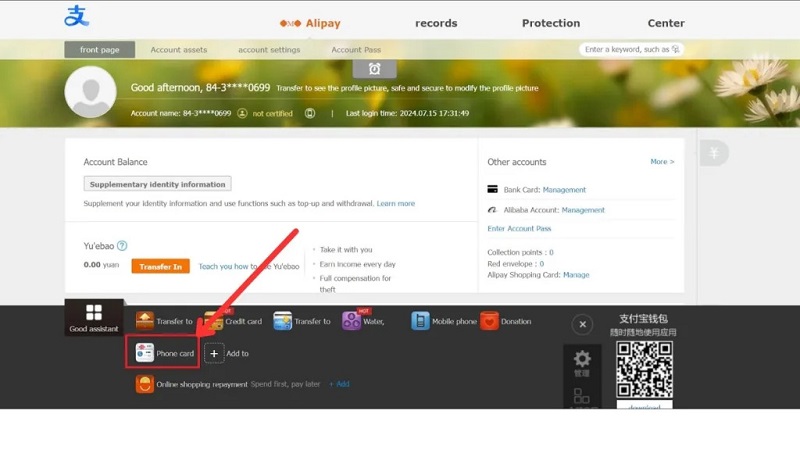
Task: Open the Phone card app icon
Action: pos(145,352)
